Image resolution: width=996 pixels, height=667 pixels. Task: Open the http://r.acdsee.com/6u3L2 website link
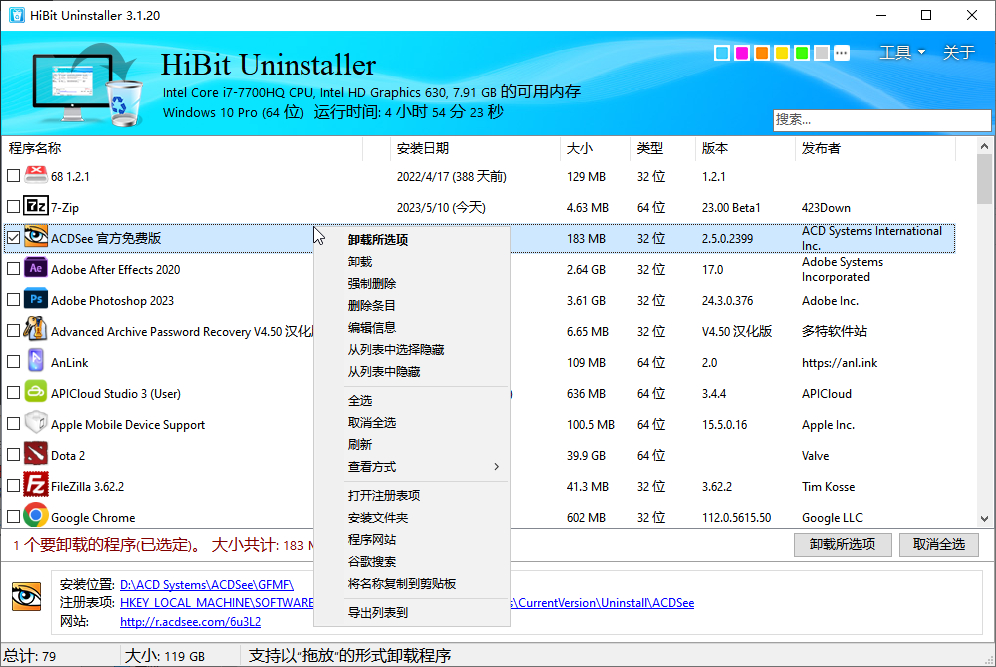pos(191,622)
